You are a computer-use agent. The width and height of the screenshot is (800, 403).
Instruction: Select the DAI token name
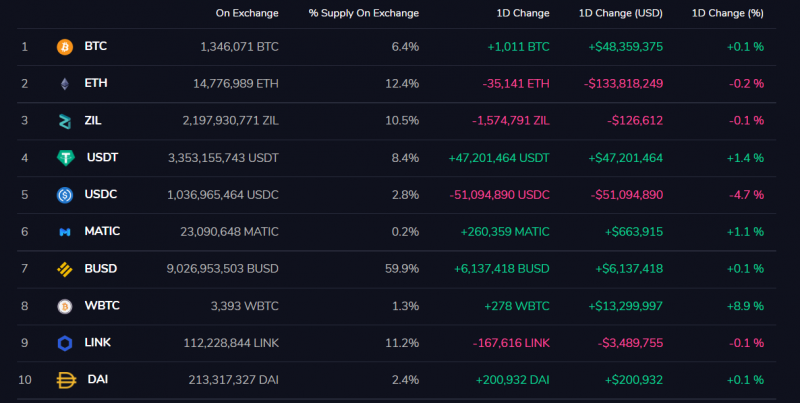[96, 380]
